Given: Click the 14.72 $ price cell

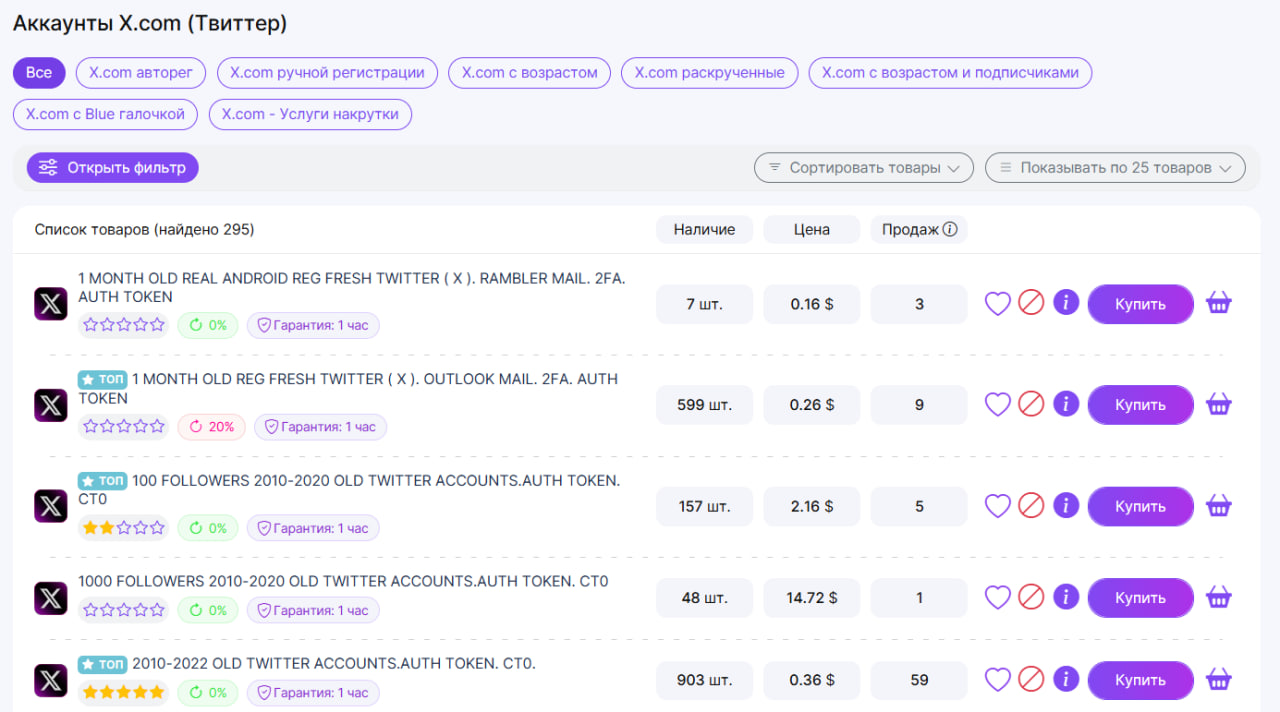Looking at the screenshot, I should [x=812, y=597].
